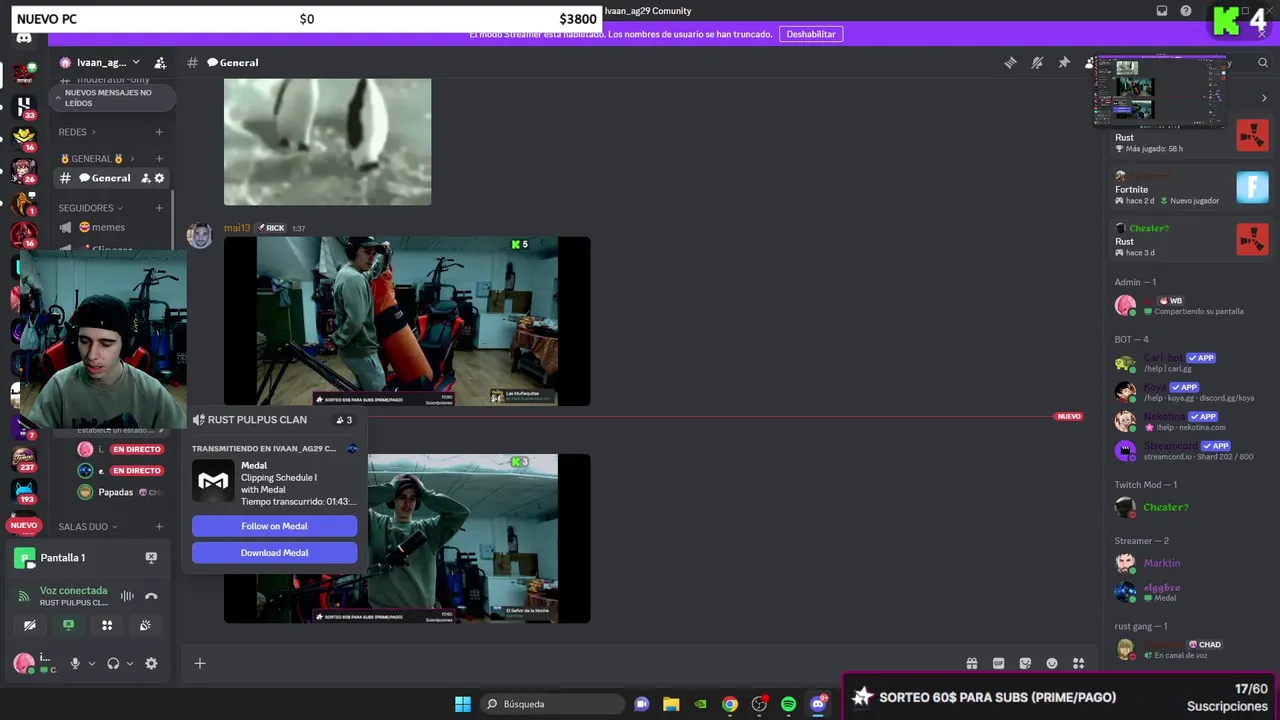The height and width of the screenshot is (720, 1280).
Task: Open headphone output options arrow
Action: [x=129, y=663]
